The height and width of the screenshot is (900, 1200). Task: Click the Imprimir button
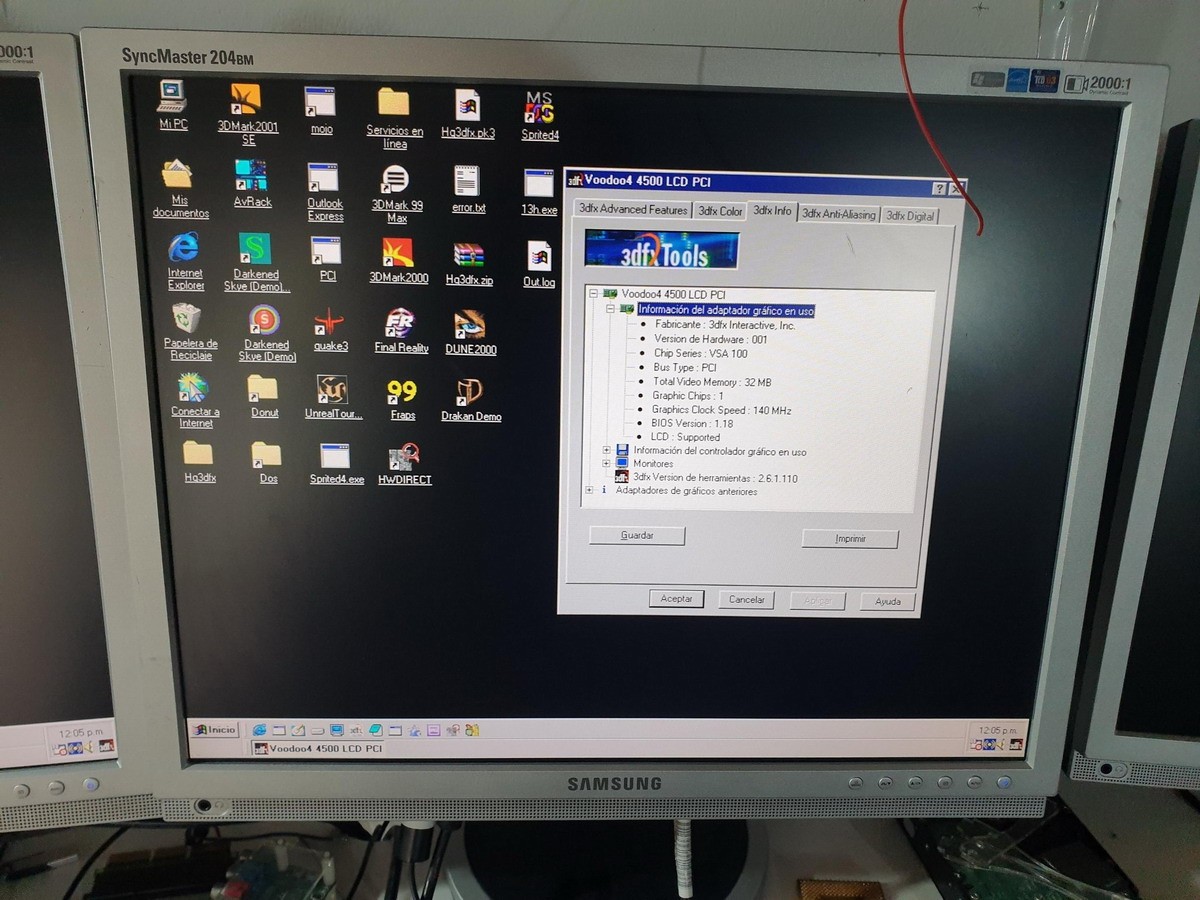click(849, 538)
